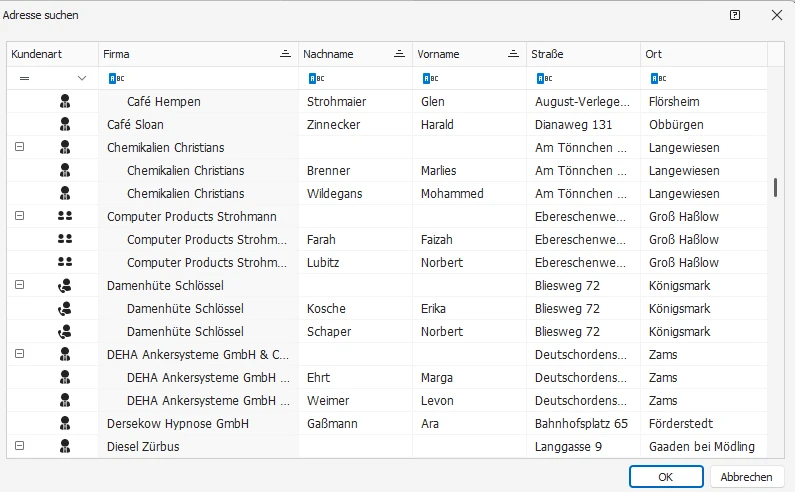Click sort indicator in Nachname header
This screenshot has width=795, height=492.
pyautogui.click(x=400, y=54)
